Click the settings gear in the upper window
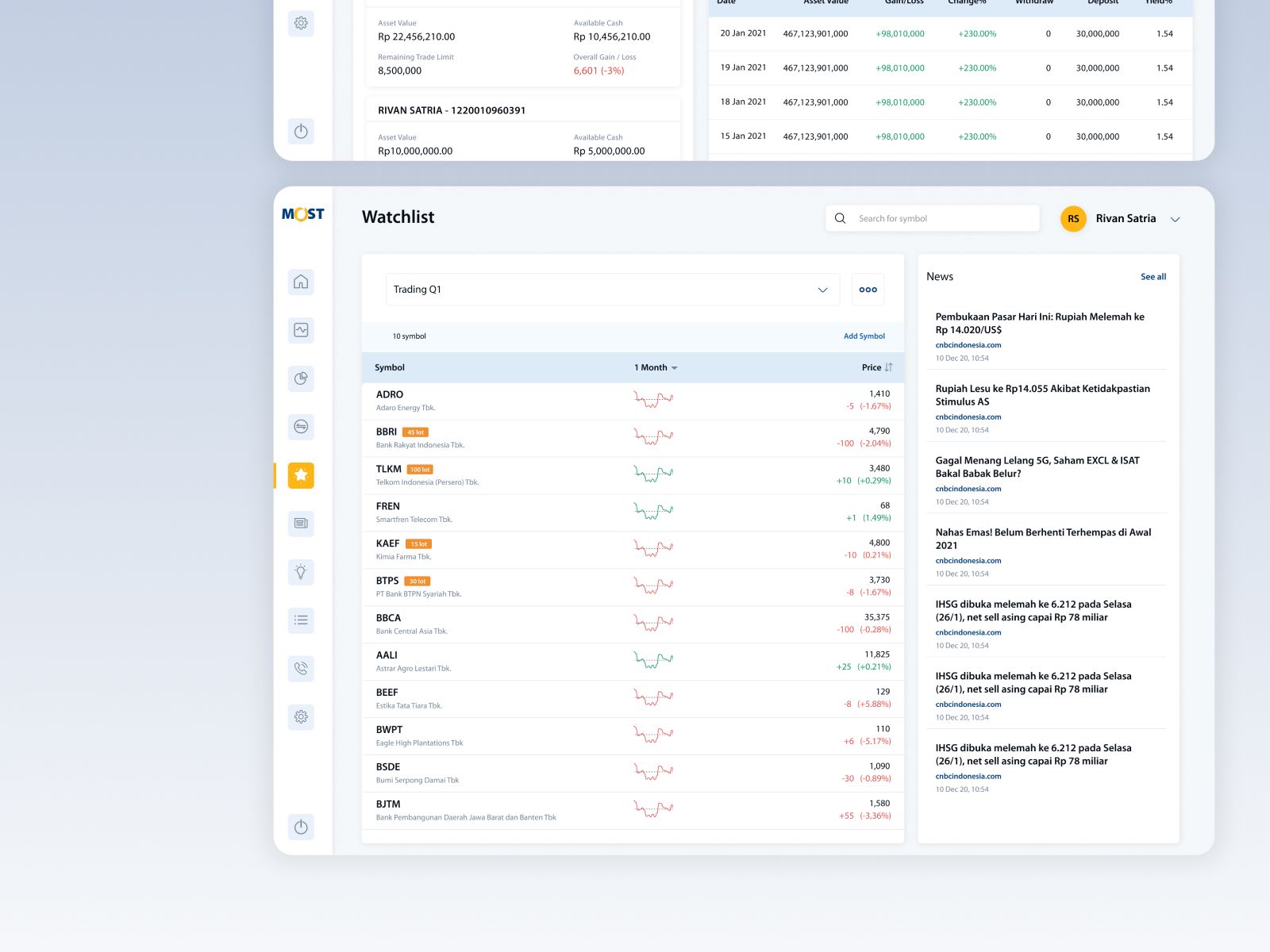1270x952 pixels. (x=301, y=23)
